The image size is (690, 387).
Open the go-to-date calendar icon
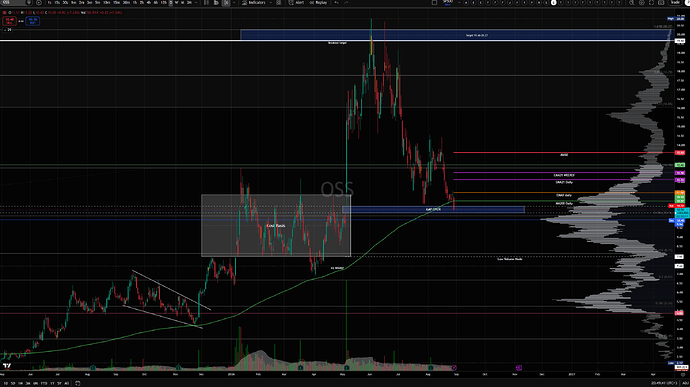tap(77, 383)
